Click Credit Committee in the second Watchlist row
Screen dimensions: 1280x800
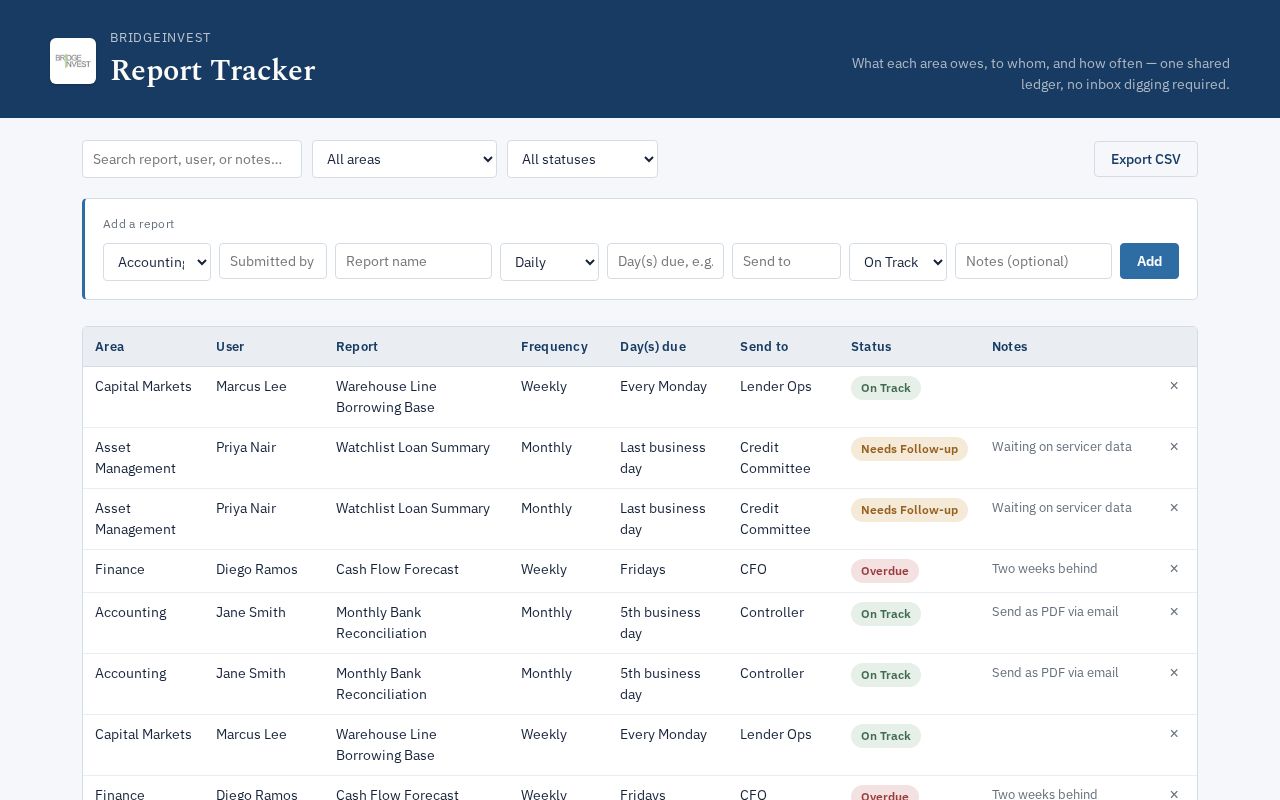[x=775, y=519]
